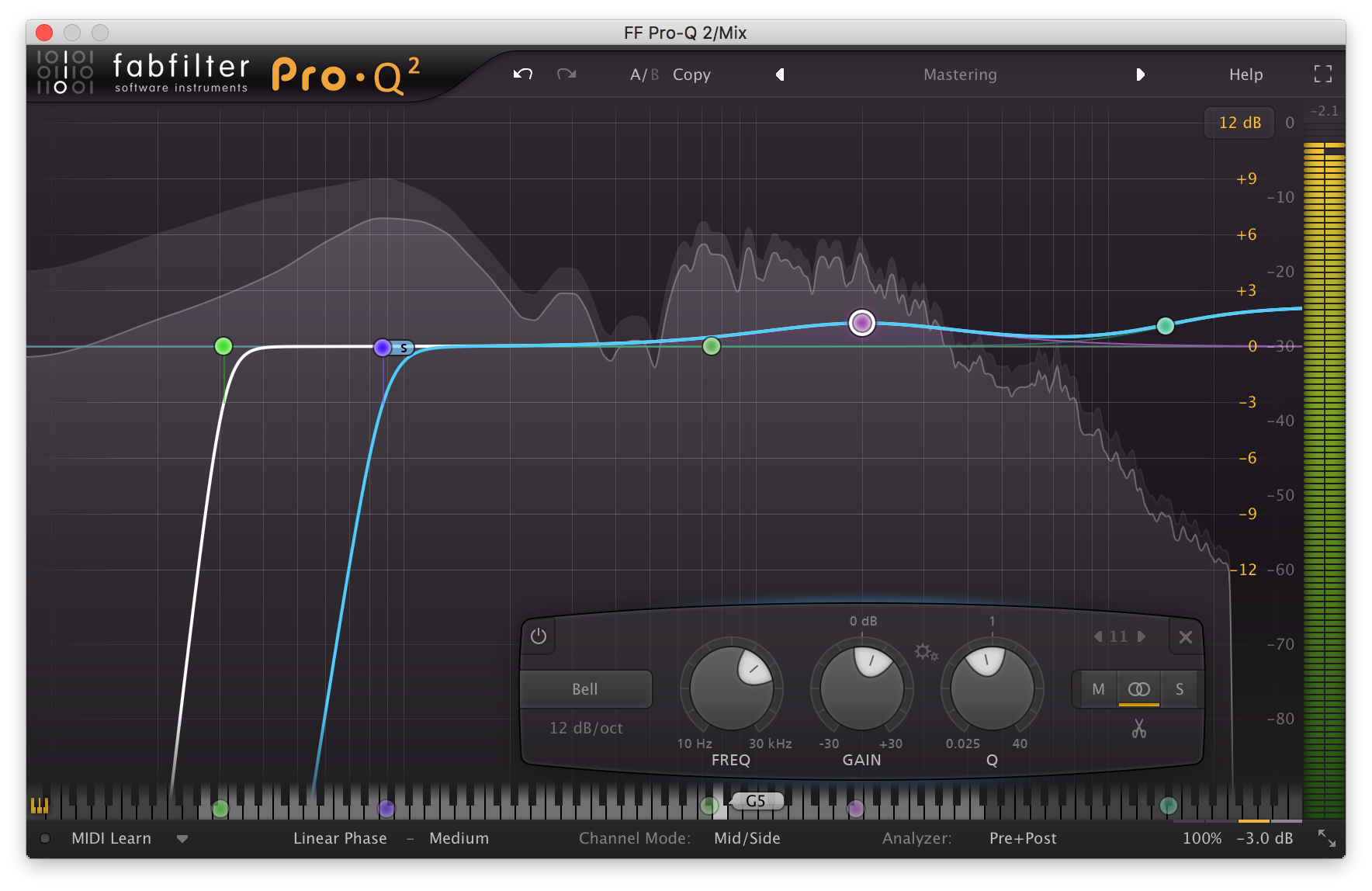The height and width of the screenshot is (891, 1372).
Task: Set band to stereo linked mode
Action: (1138, 689)
